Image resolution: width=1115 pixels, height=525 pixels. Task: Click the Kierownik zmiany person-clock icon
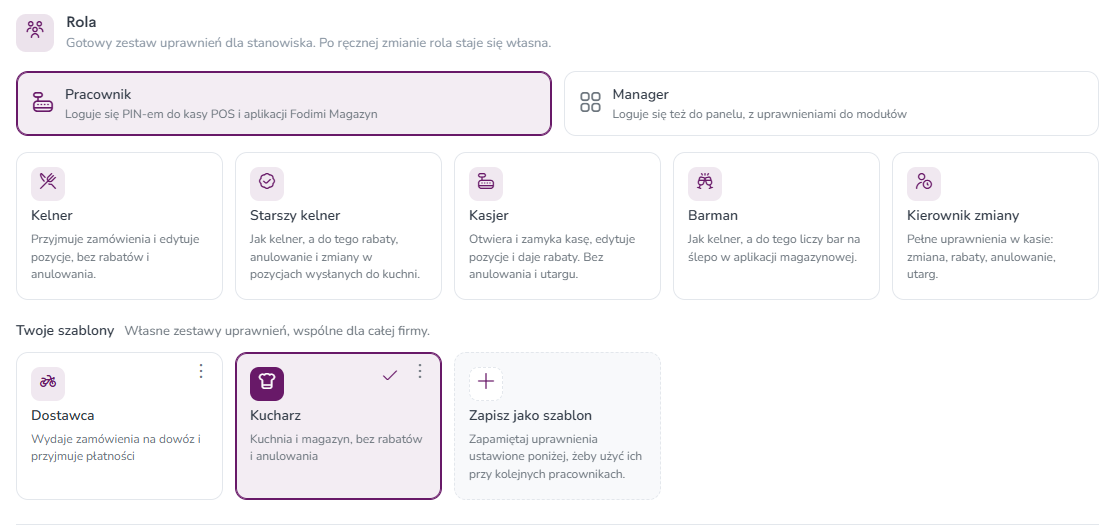click(x=924, y=183)
